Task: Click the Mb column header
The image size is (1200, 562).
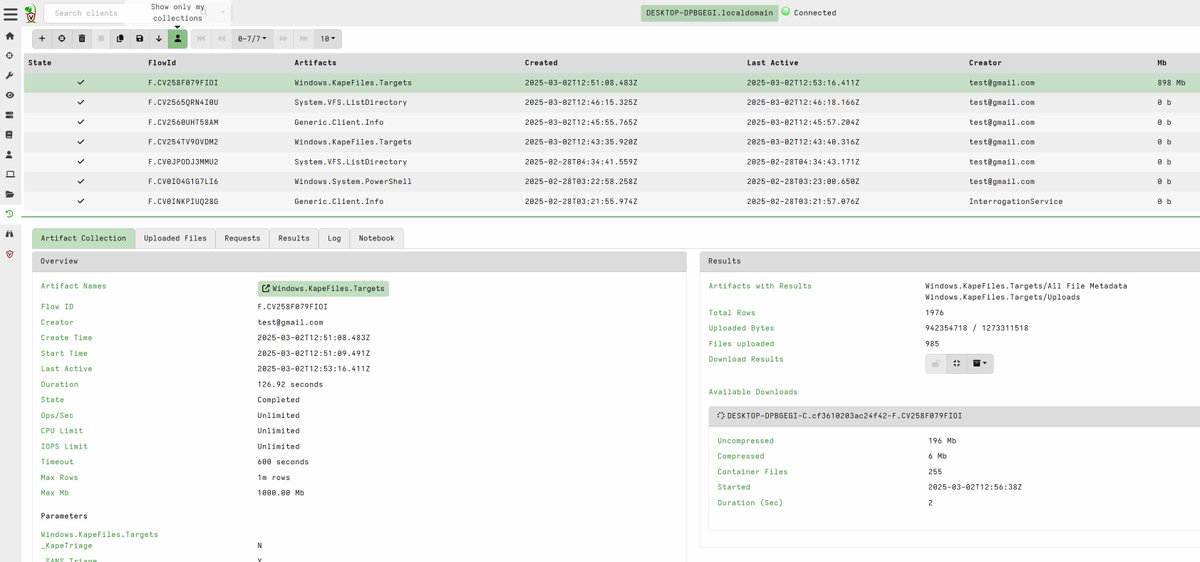Action: (1162, 63)
